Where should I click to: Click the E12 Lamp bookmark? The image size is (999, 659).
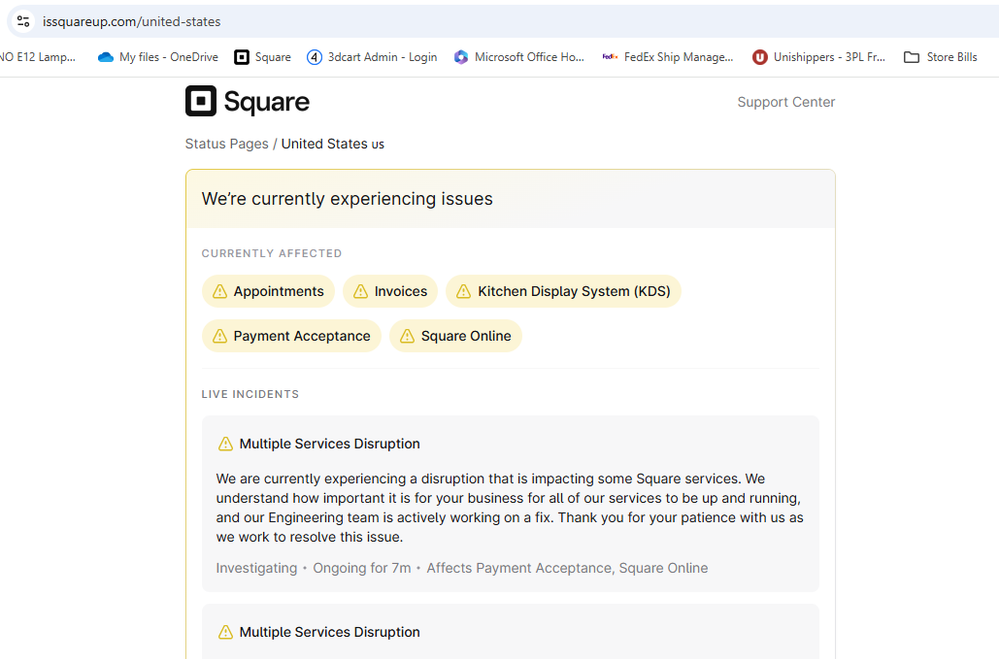coord(38,57)
